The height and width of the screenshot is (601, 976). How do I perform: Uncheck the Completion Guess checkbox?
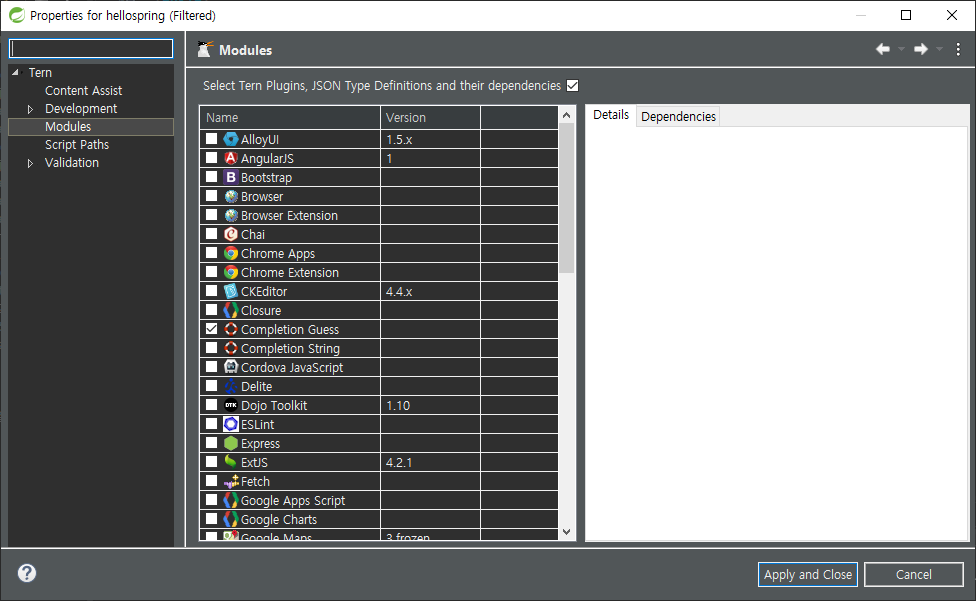(212, 328)
